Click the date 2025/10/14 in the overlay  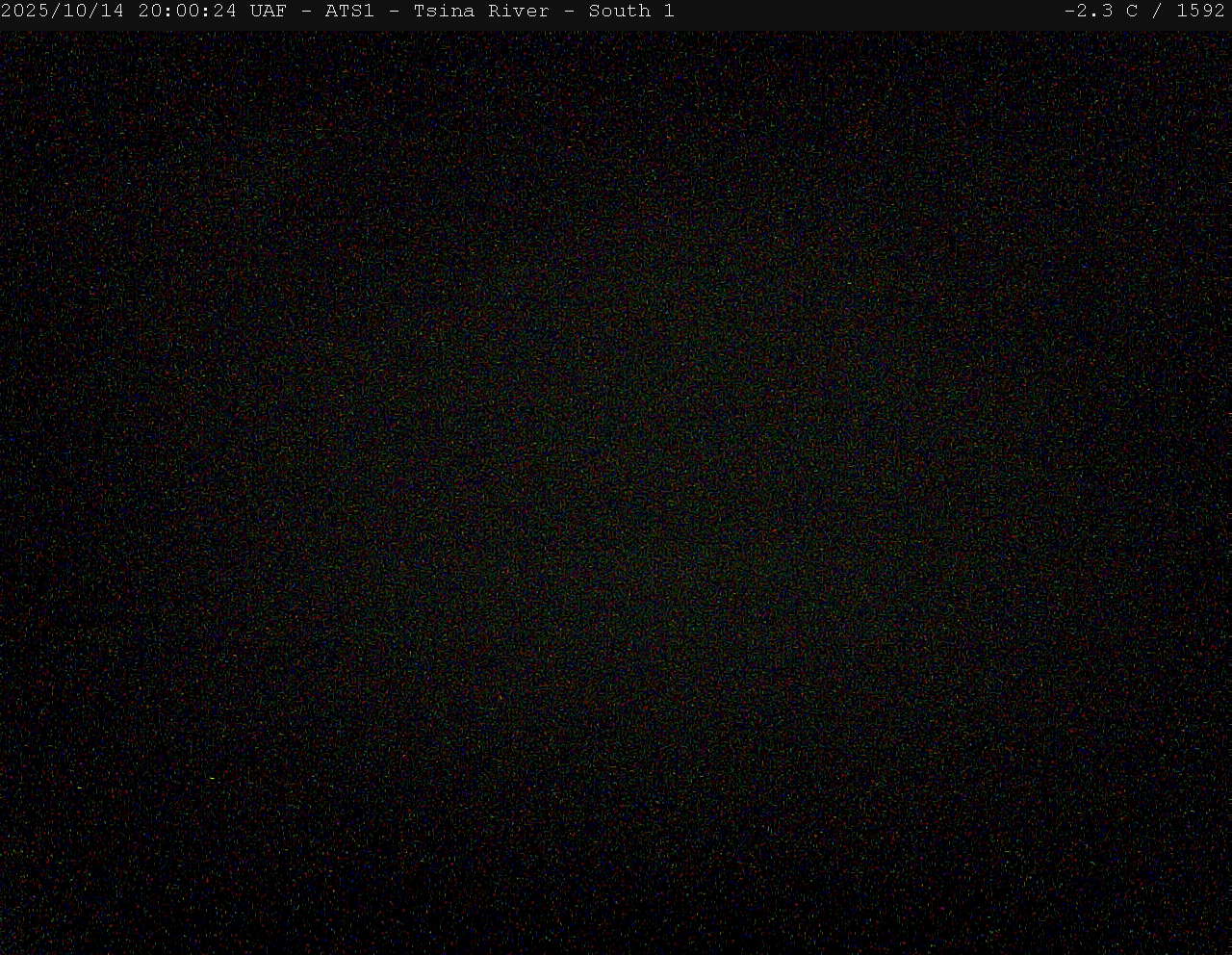coord(63,12)
